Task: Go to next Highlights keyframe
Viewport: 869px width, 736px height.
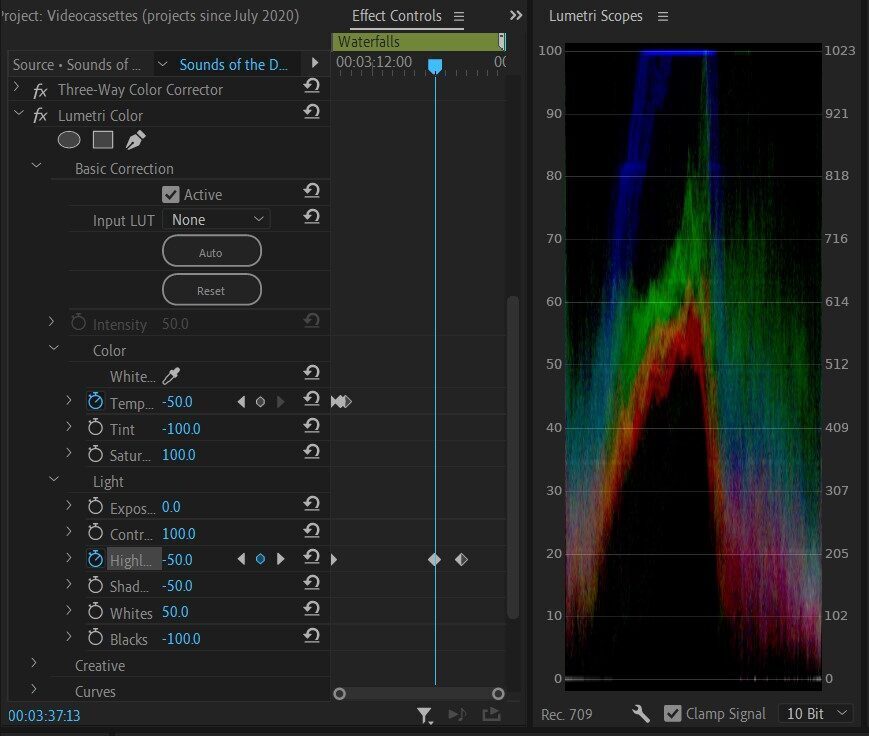Action: [280, 559]
